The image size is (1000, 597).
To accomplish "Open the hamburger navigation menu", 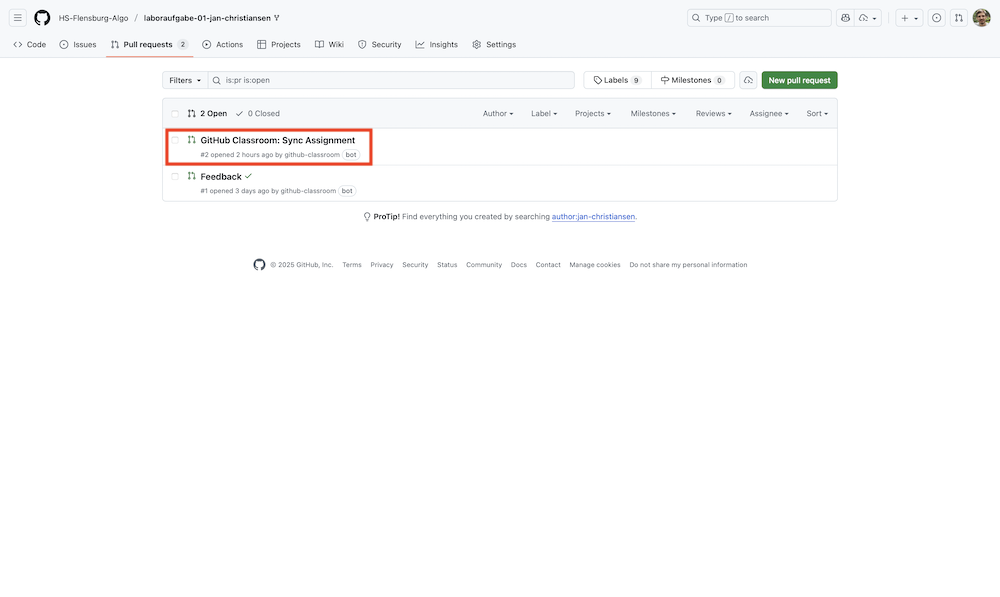I will tap(18, 18).
